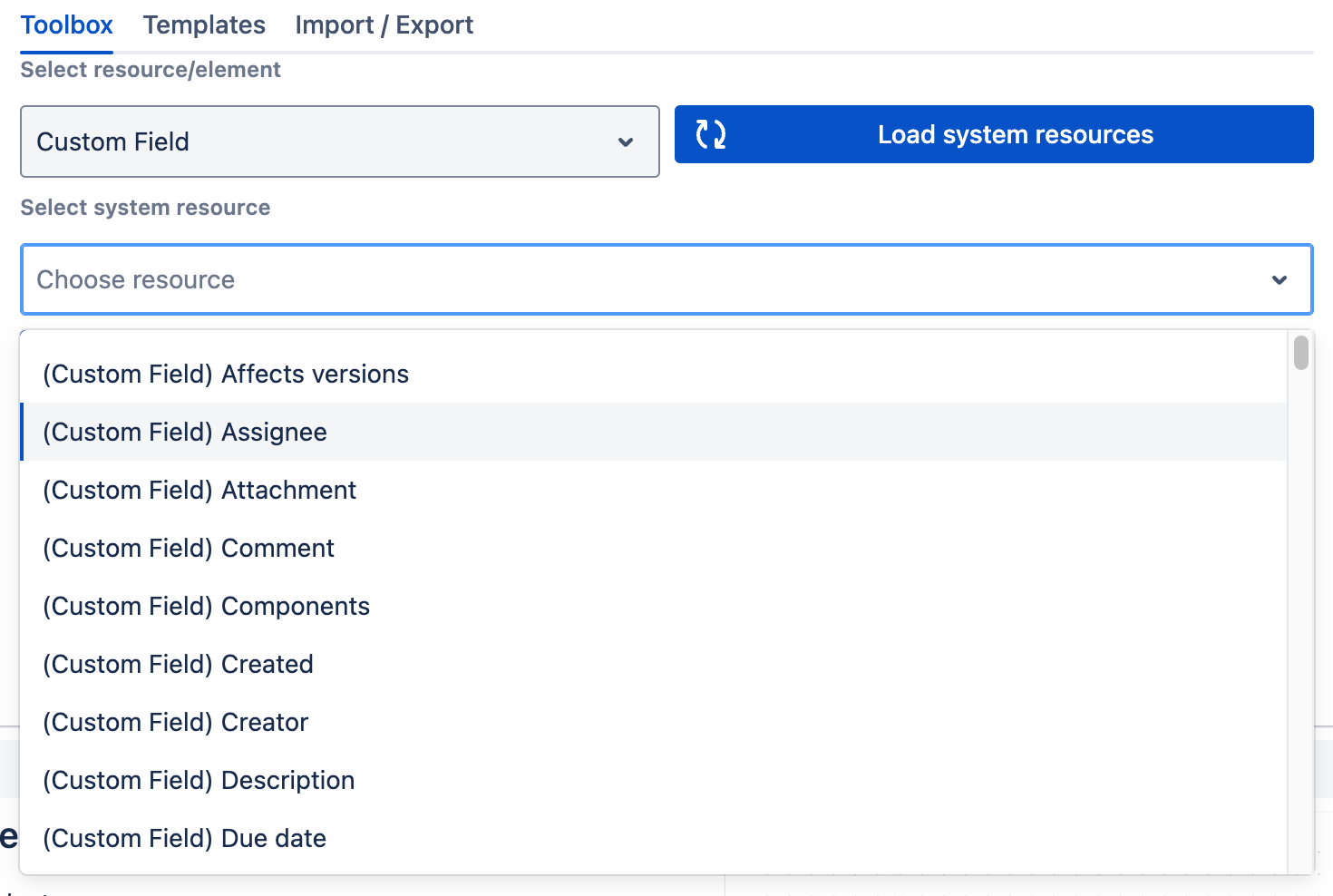Choose the Due date option
Viewport: 1333px width, 896px height.
tap(184, 839)
